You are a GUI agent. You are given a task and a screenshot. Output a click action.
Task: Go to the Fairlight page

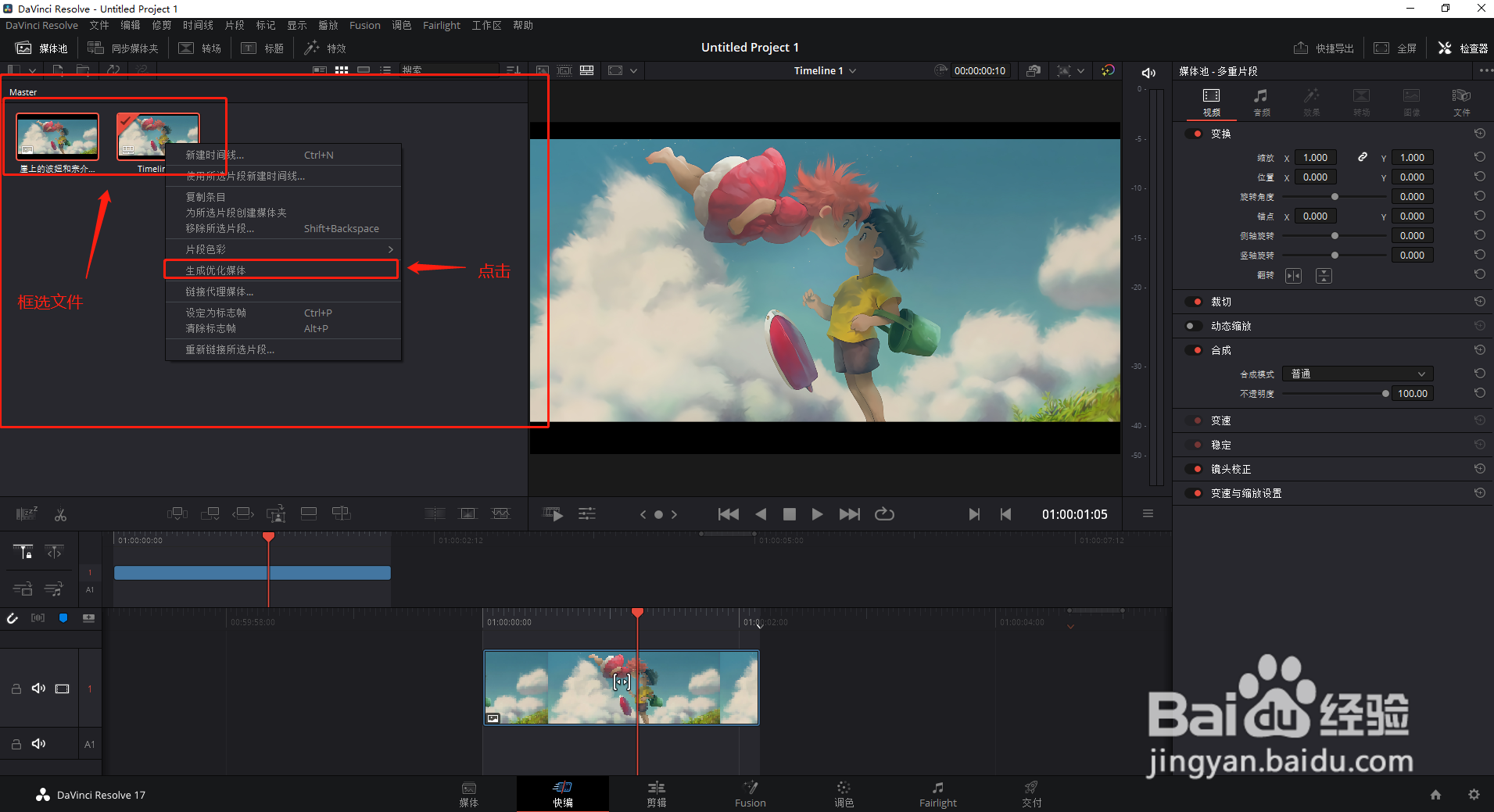[937, 794]
